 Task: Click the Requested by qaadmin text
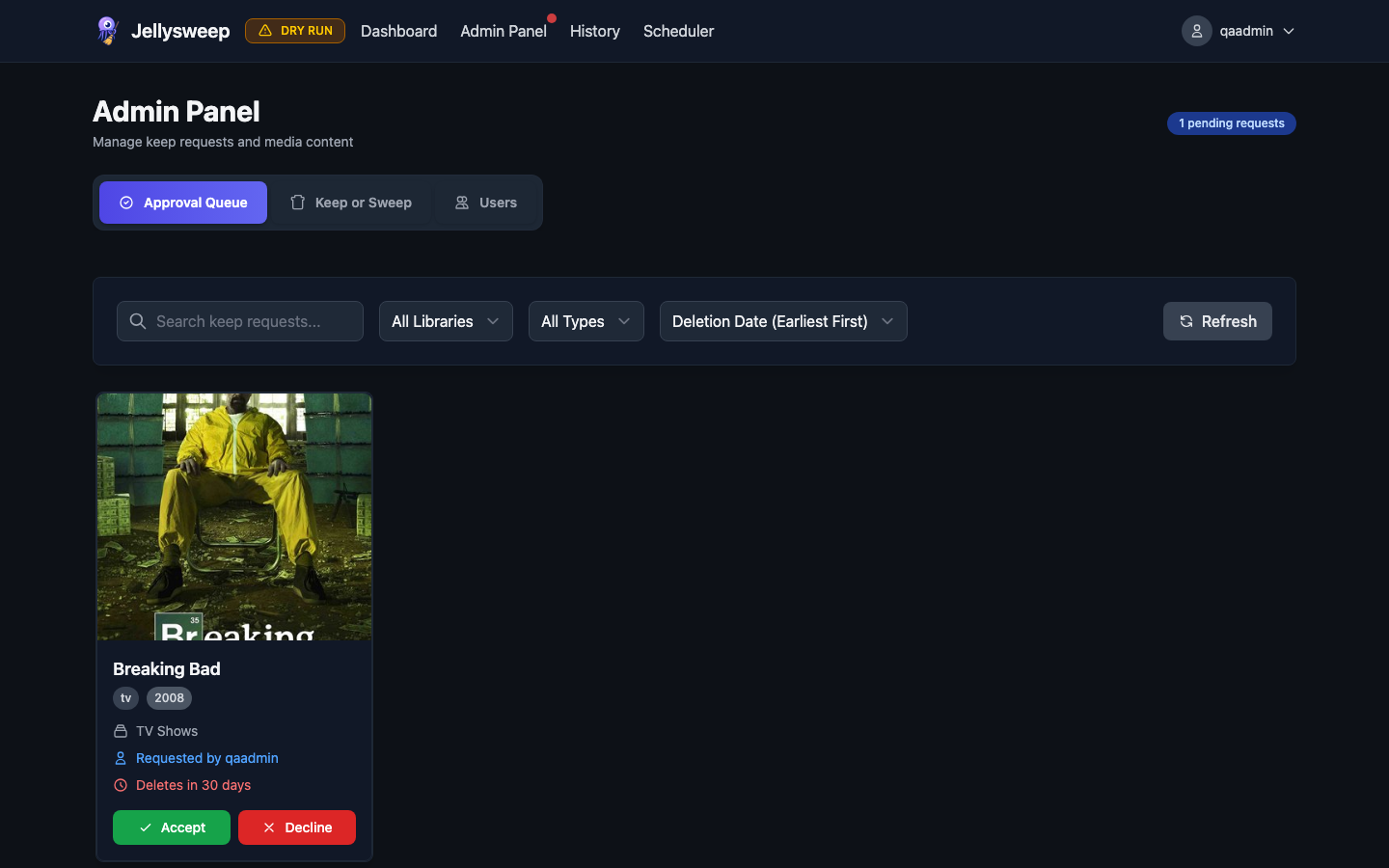coord(207,758)
